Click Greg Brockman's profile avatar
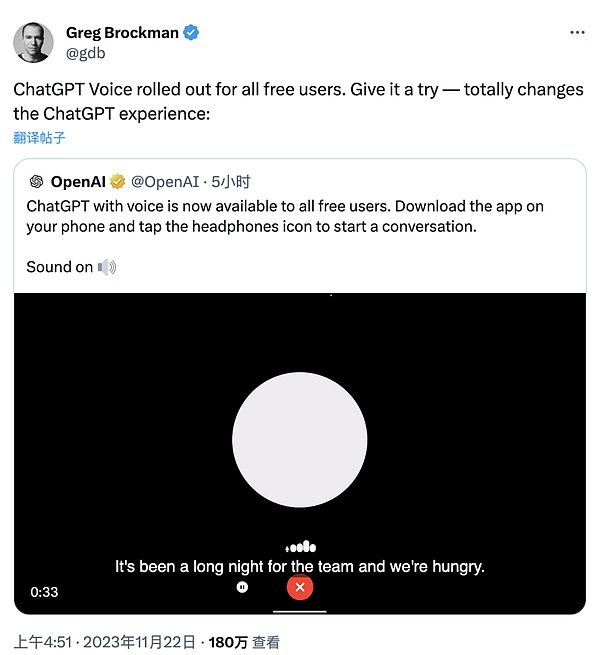This screenshot has height=655, width=600. tap(34, 42)
